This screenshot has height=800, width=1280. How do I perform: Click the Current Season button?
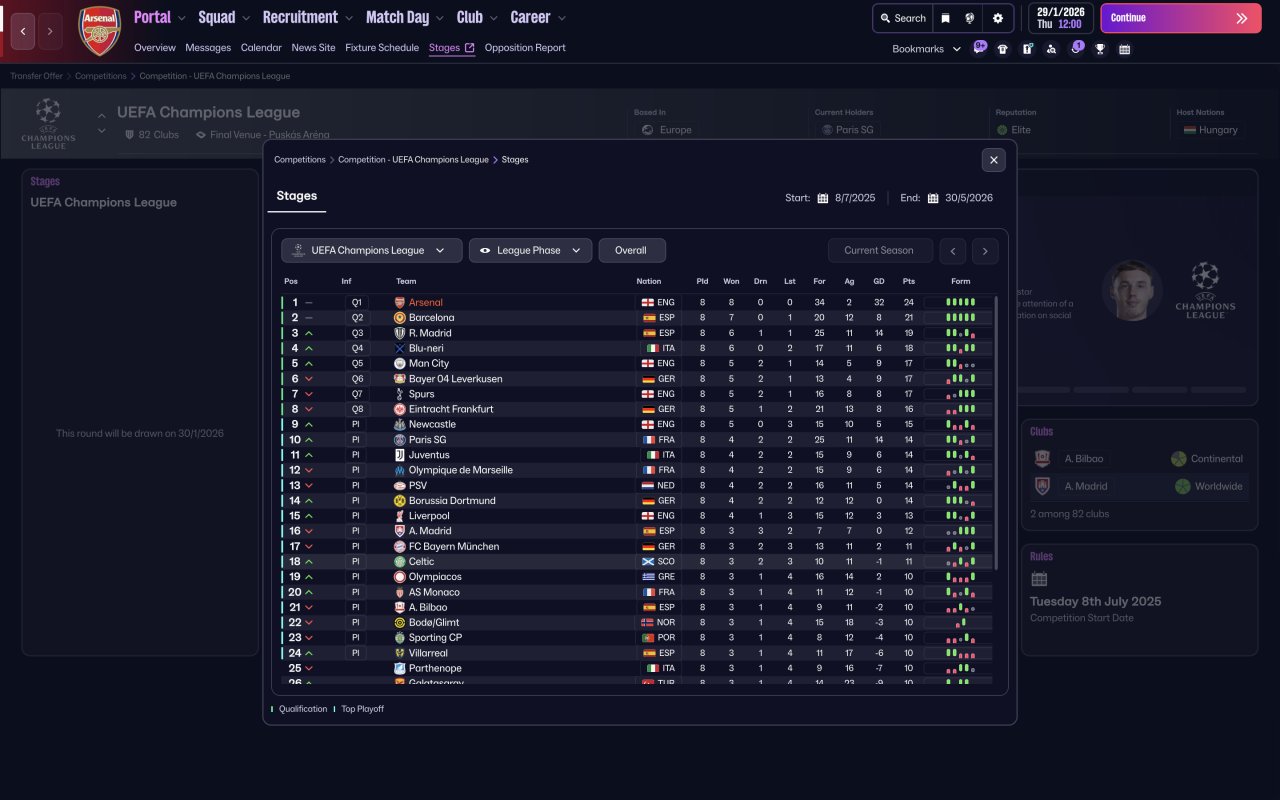[x=880, y=251]
